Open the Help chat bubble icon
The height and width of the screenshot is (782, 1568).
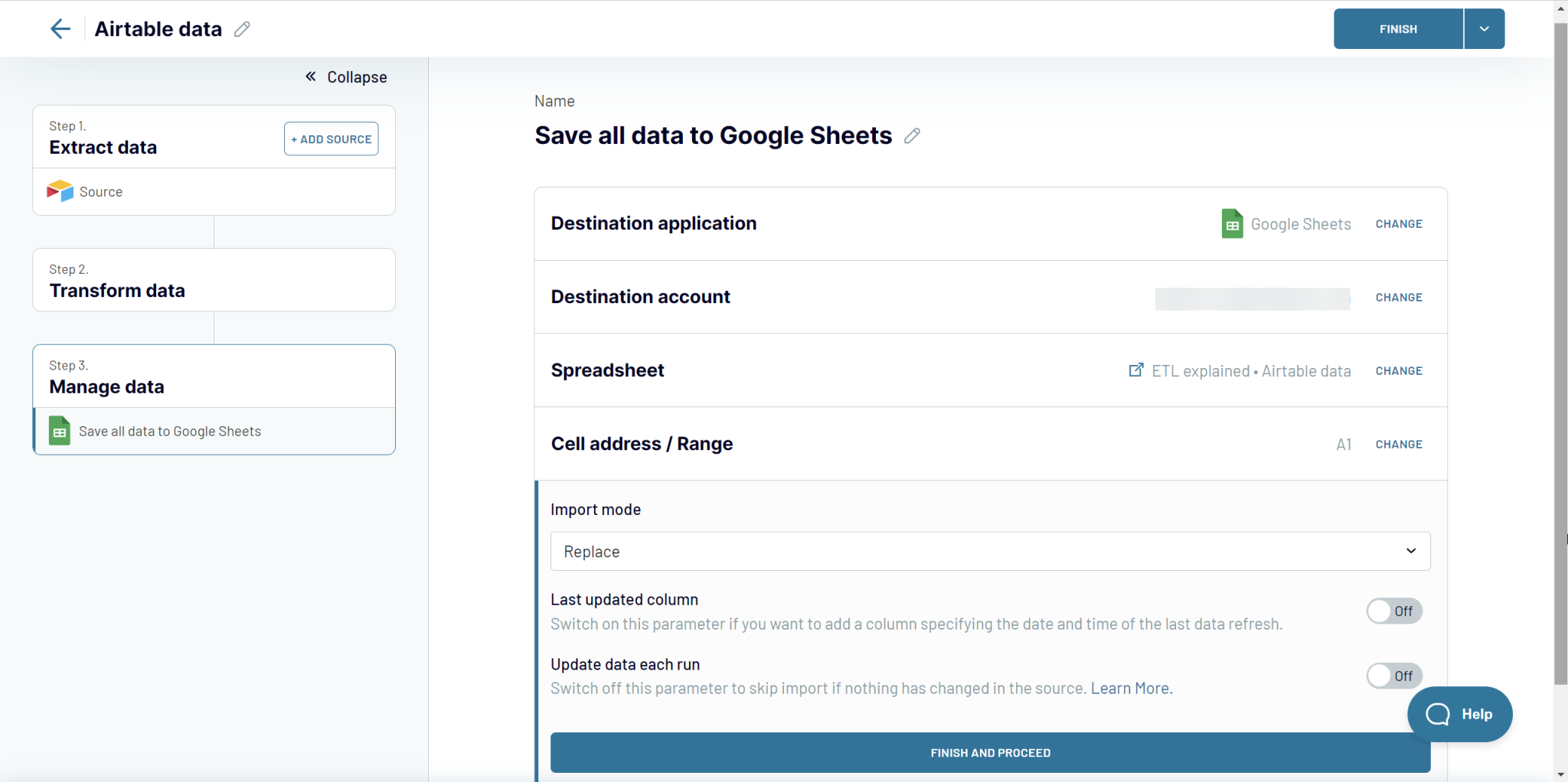pos(1438,714)
